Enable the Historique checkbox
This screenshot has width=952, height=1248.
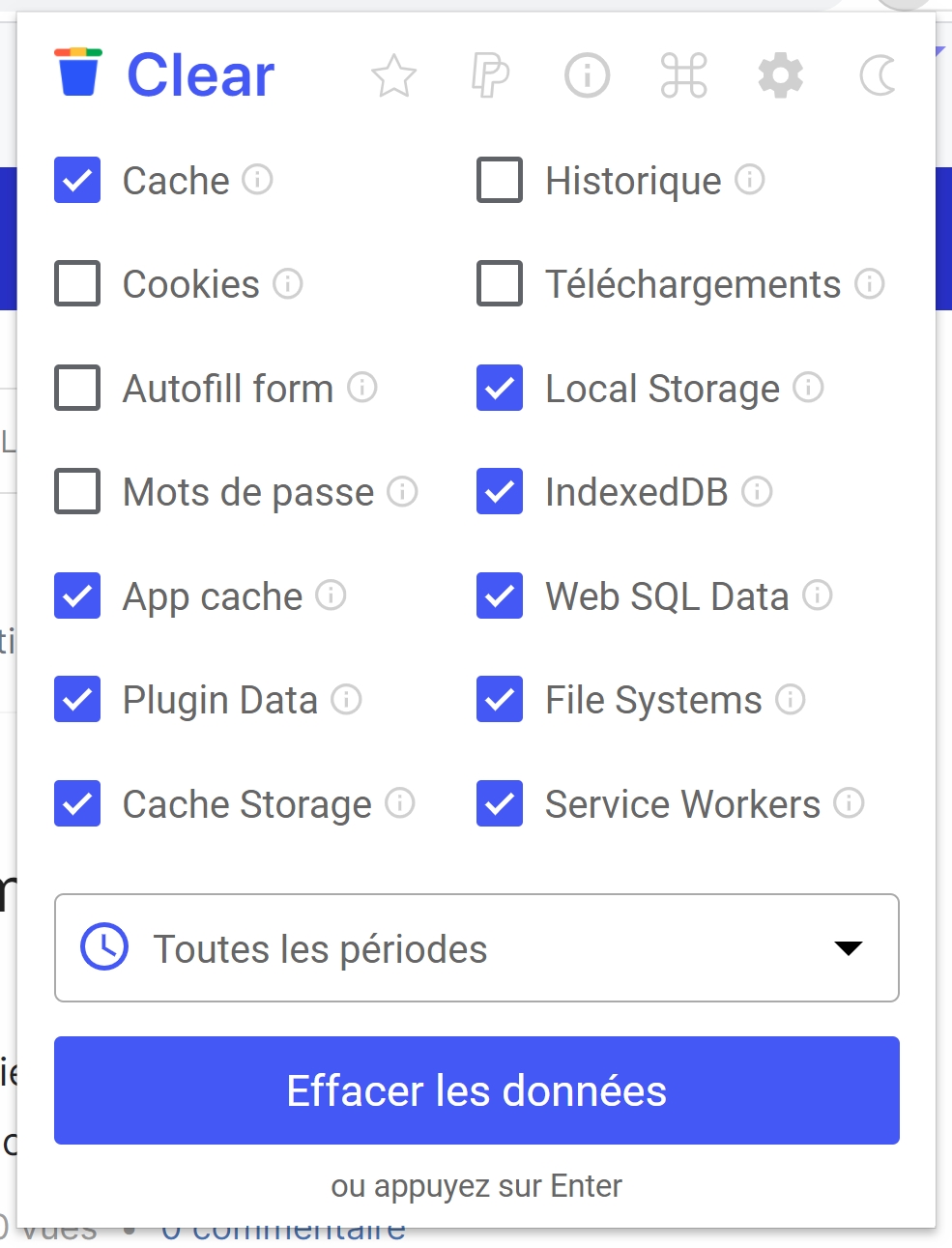pos(500,180)
